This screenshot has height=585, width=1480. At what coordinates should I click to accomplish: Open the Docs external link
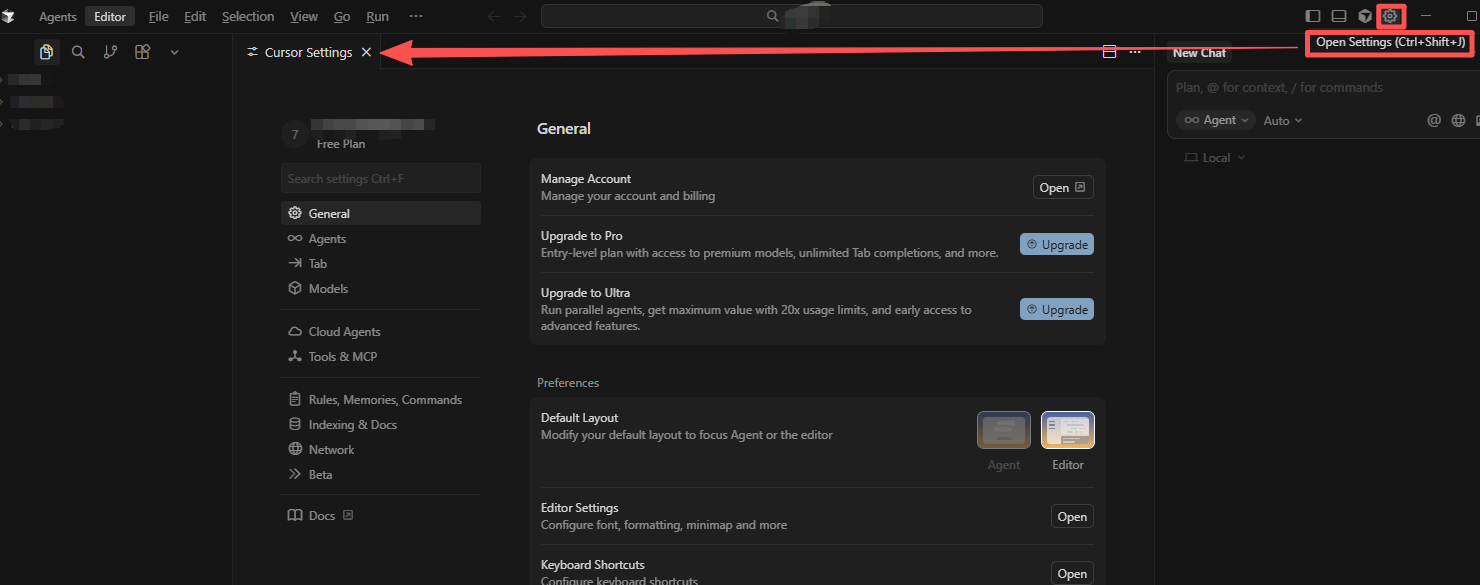(x=321, y=516)
